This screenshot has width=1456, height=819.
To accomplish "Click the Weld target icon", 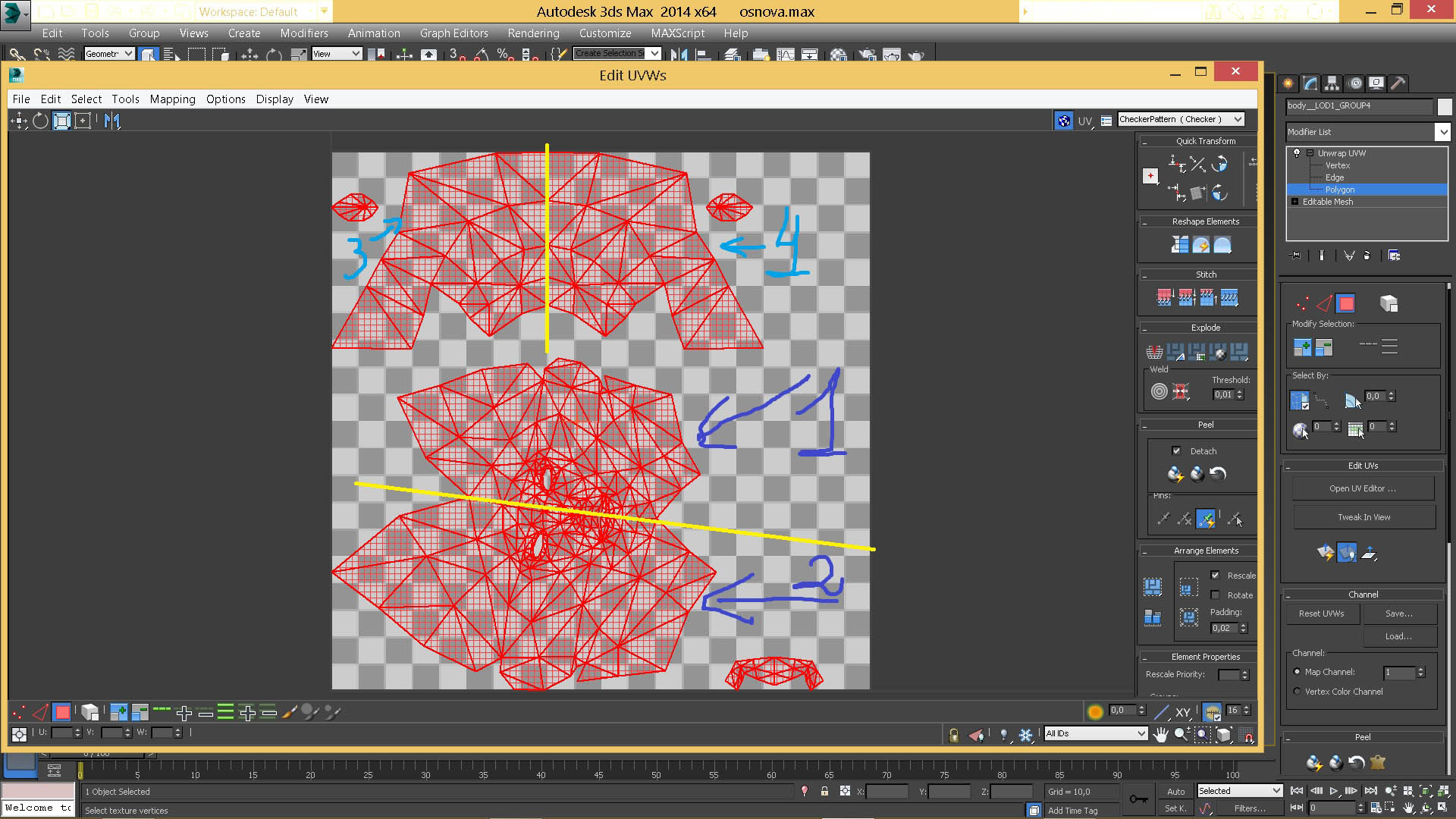I will [x=1159, y=391].
